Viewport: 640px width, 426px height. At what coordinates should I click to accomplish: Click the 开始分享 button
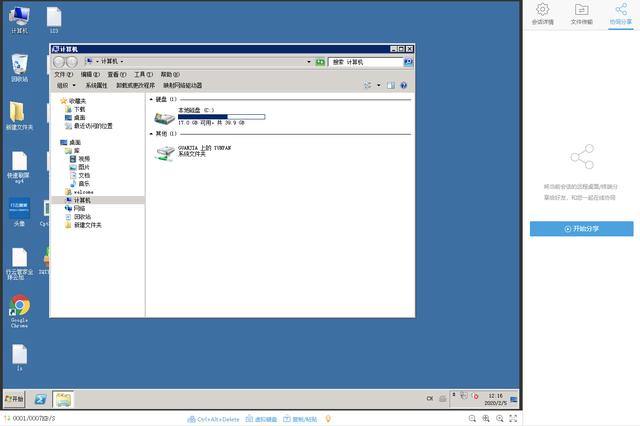(581, 229)
